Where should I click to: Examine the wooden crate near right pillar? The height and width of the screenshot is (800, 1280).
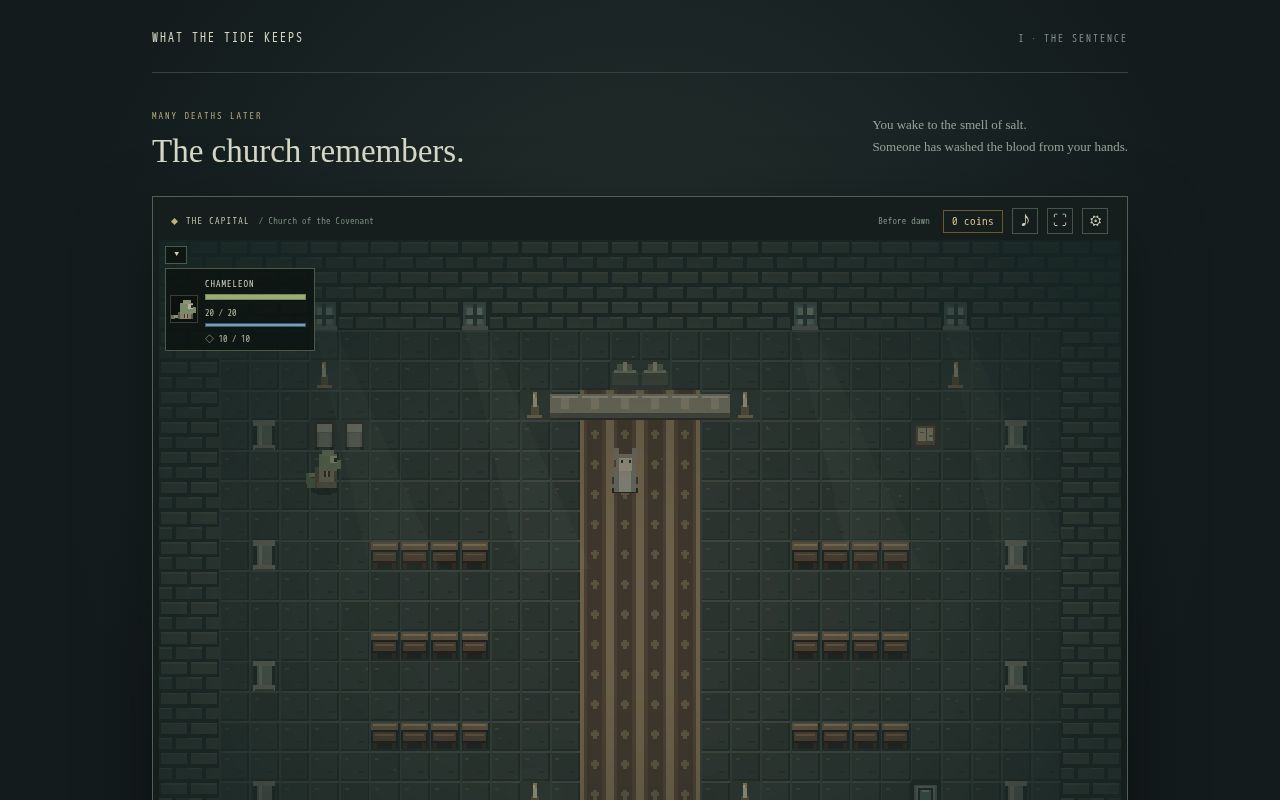coord(925,435)
